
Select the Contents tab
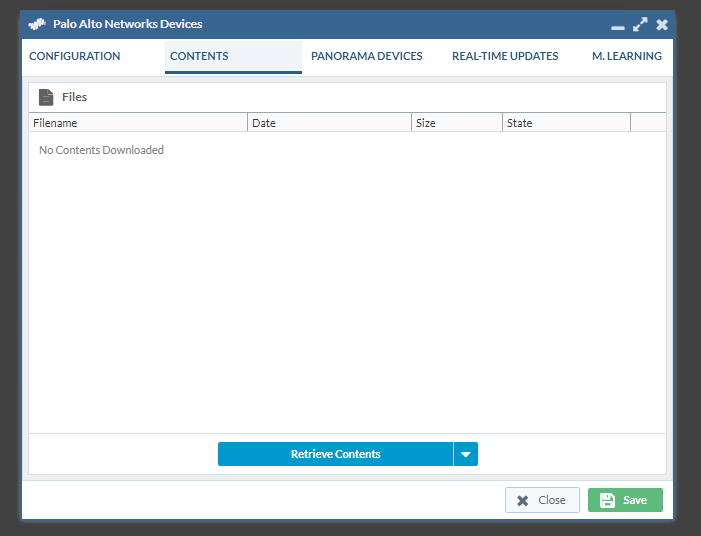point(233,56)
